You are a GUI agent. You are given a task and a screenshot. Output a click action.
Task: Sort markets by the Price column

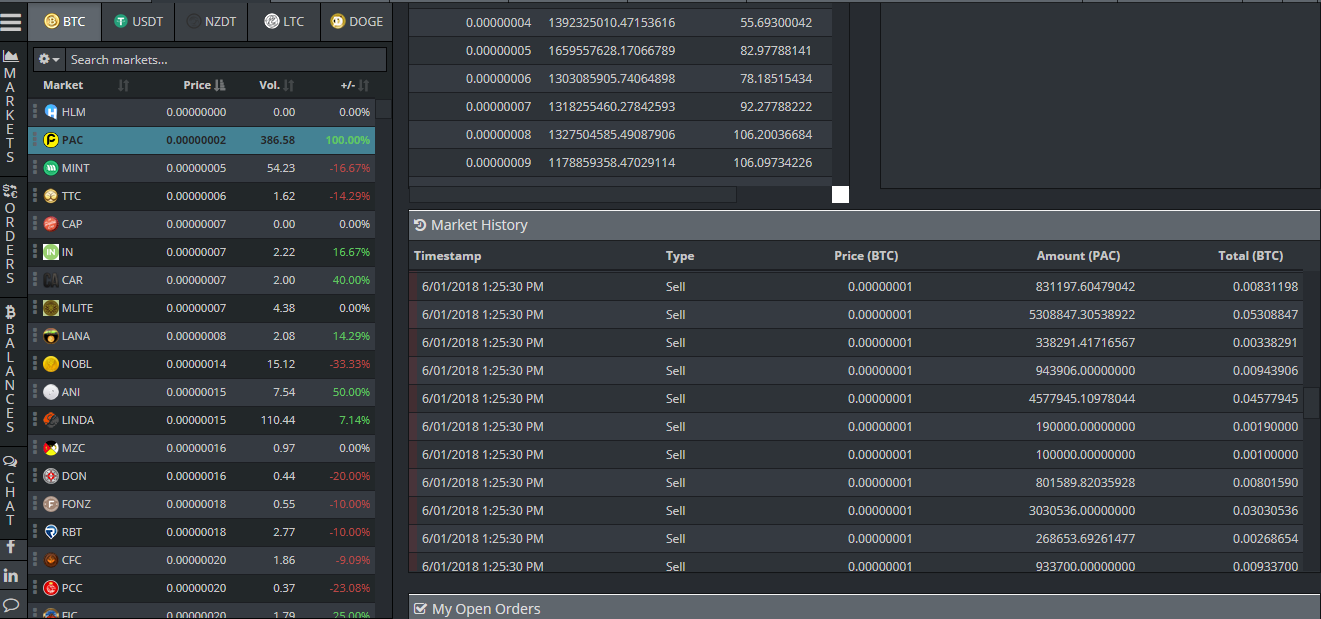pos(205,85)
